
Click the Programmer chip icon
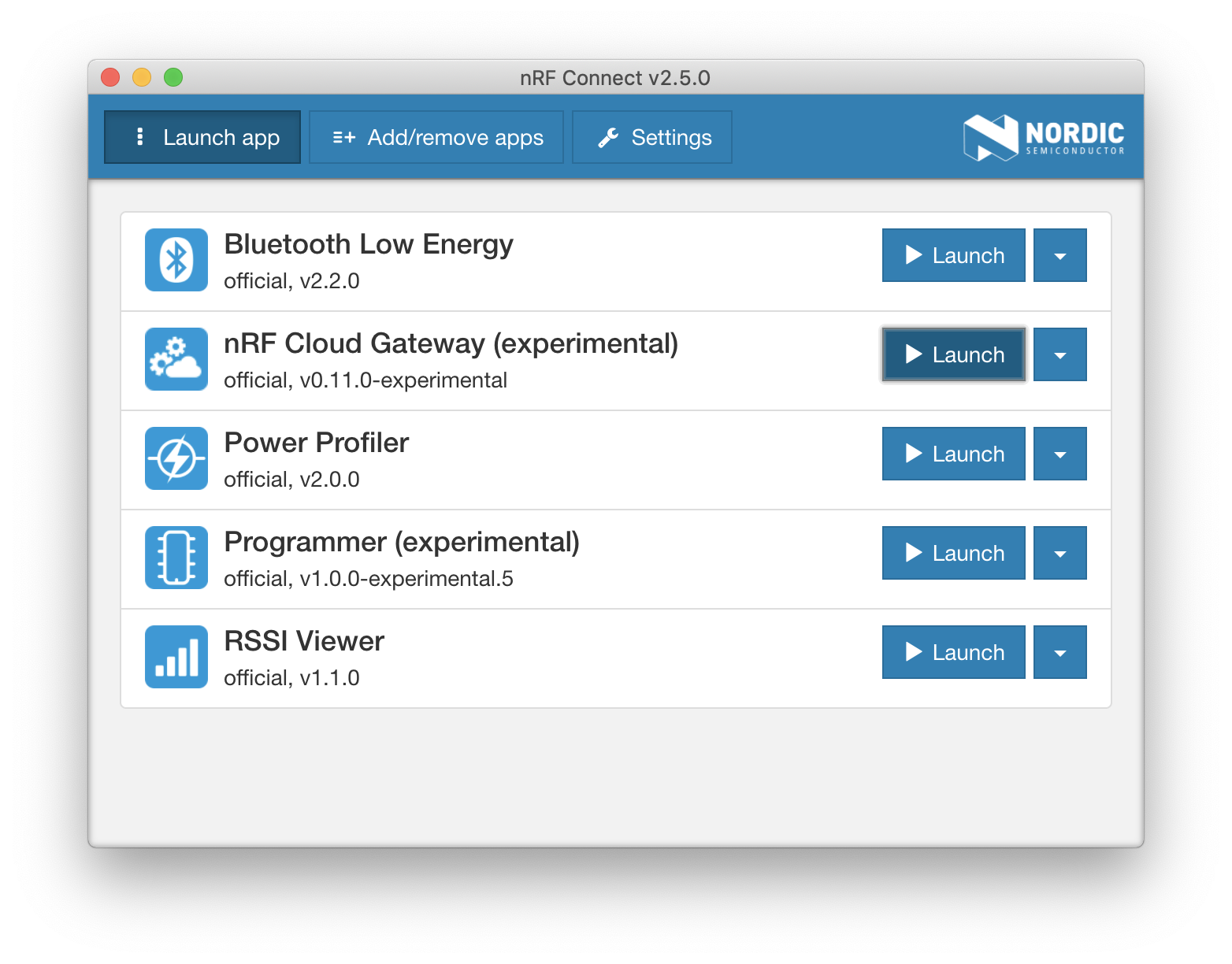pos(176,557)
